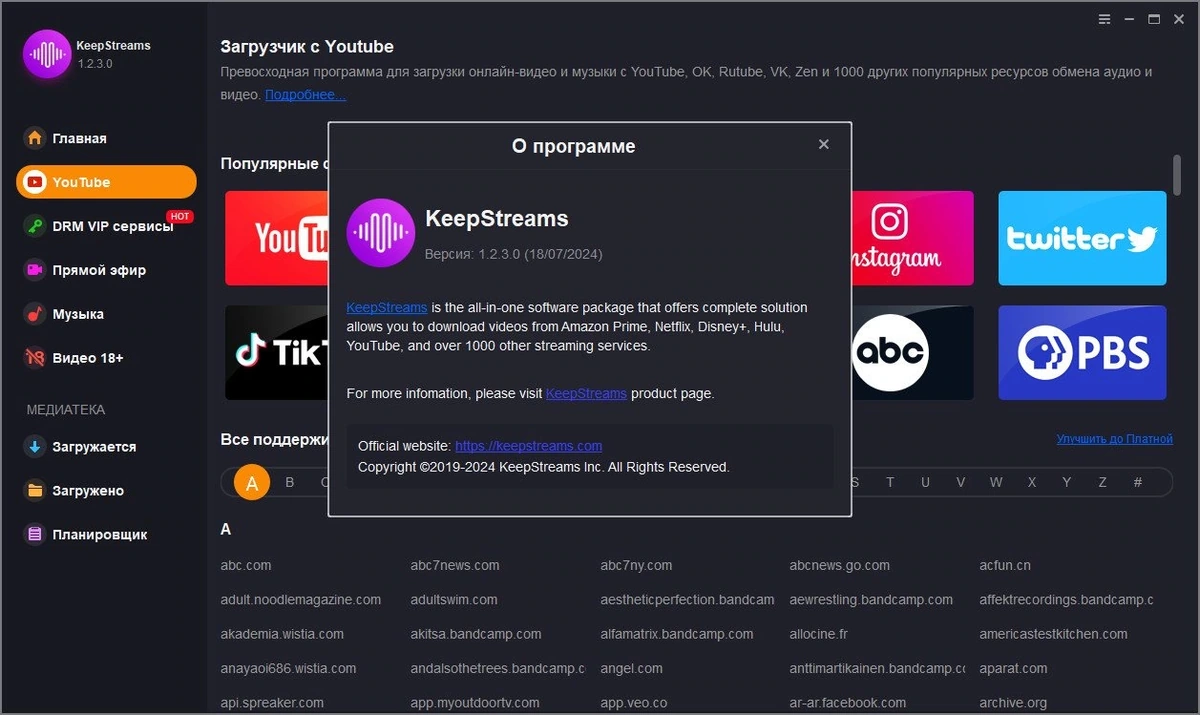1200x715 pixels.
Task: Open akitsa.bandcamp.com entry
Action: (476, 634)
